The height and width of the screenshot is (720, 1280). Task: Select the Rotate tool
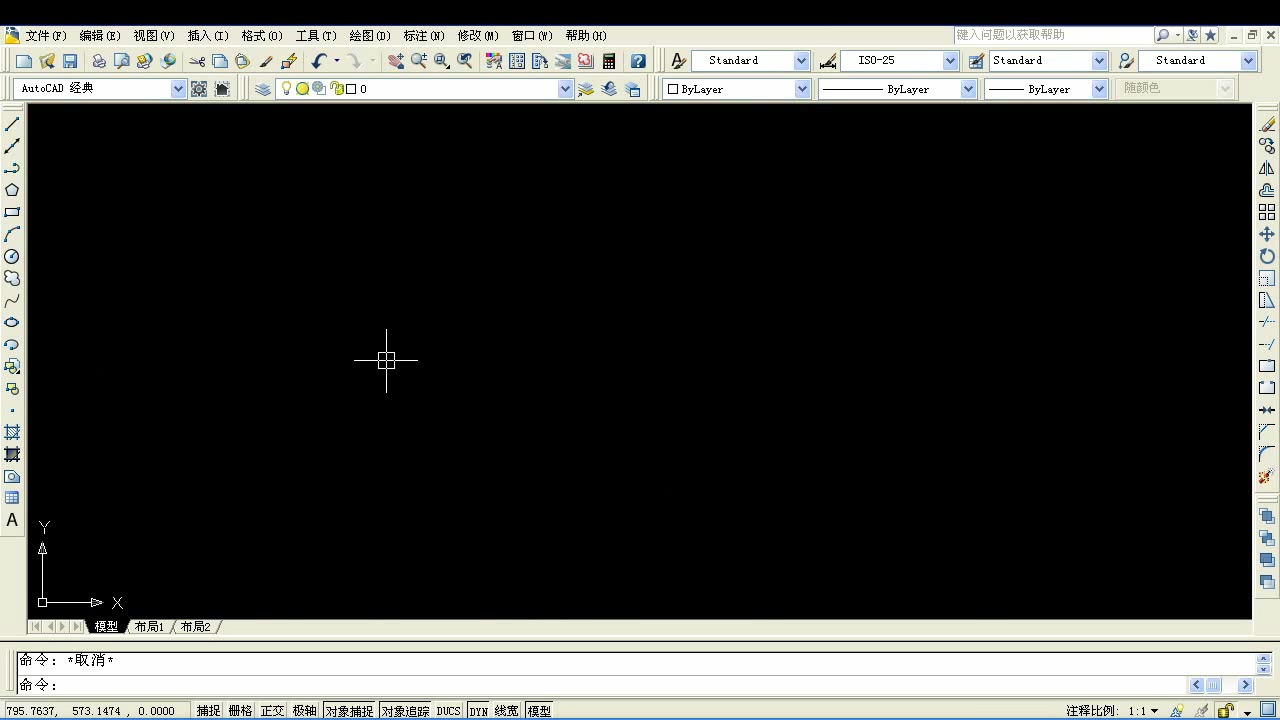(x=1267, y=256)
